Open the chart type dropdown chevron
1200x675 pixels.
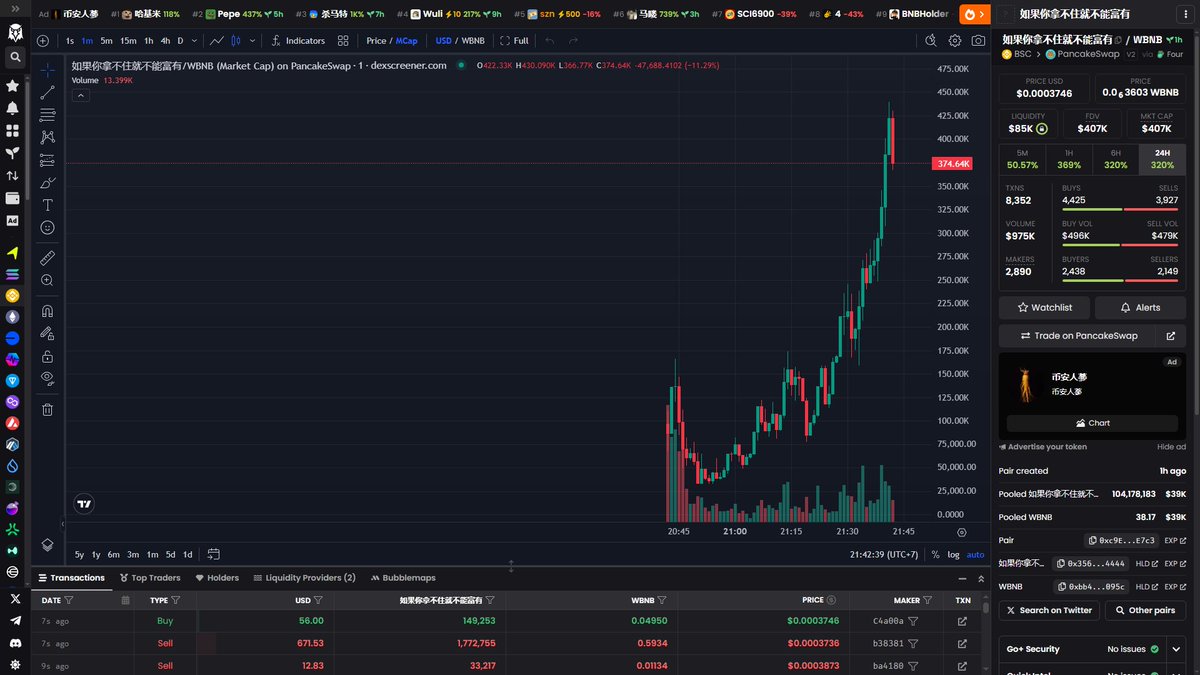(252, 41)
